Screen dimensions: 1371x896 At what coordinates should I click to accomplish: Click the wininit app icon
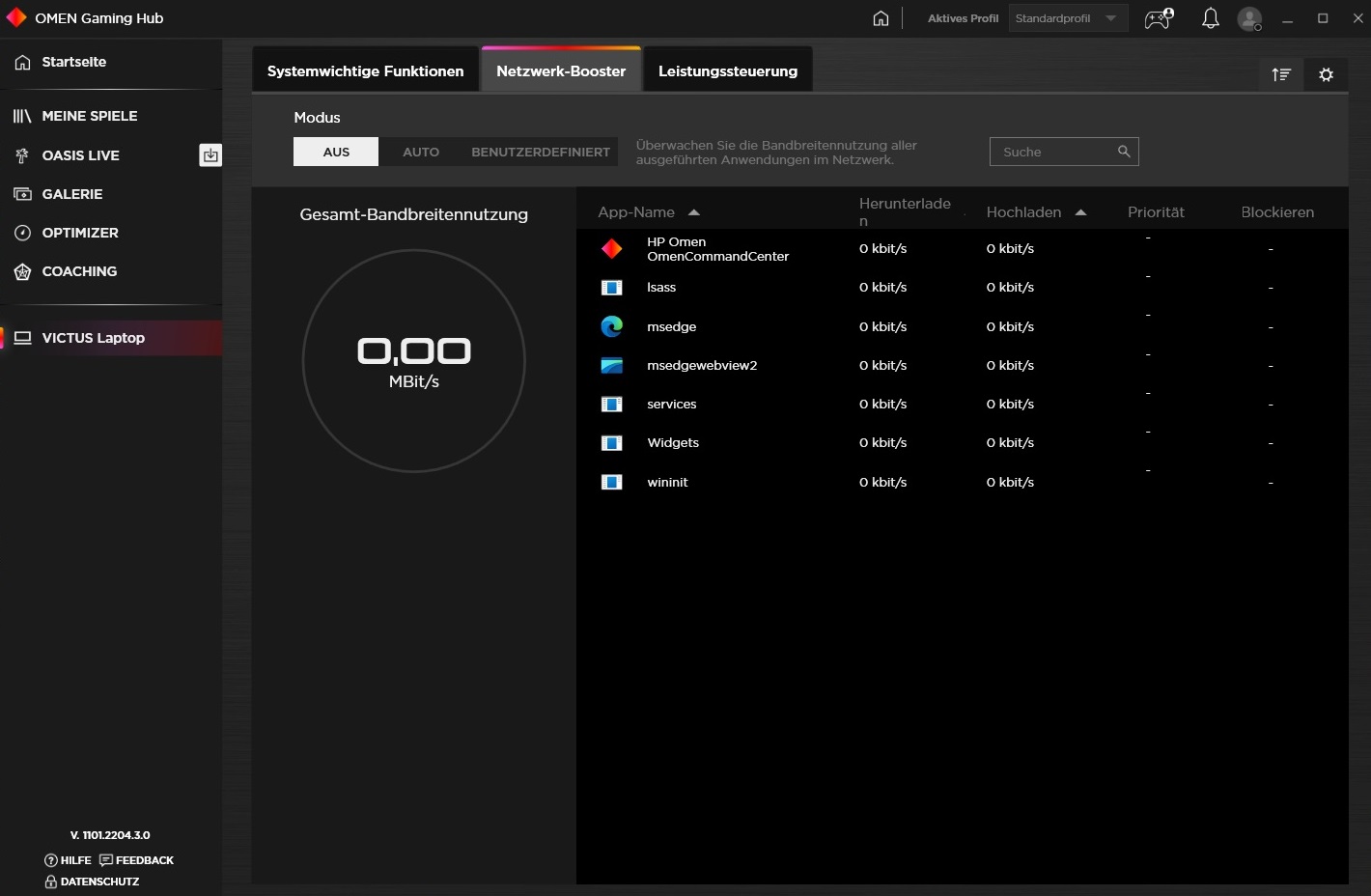pyautogui.click(x=612, y=482)
